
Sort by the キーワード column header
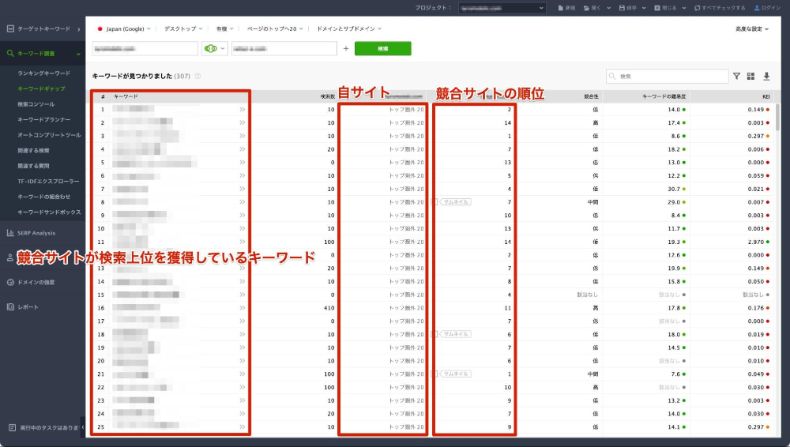126,96
